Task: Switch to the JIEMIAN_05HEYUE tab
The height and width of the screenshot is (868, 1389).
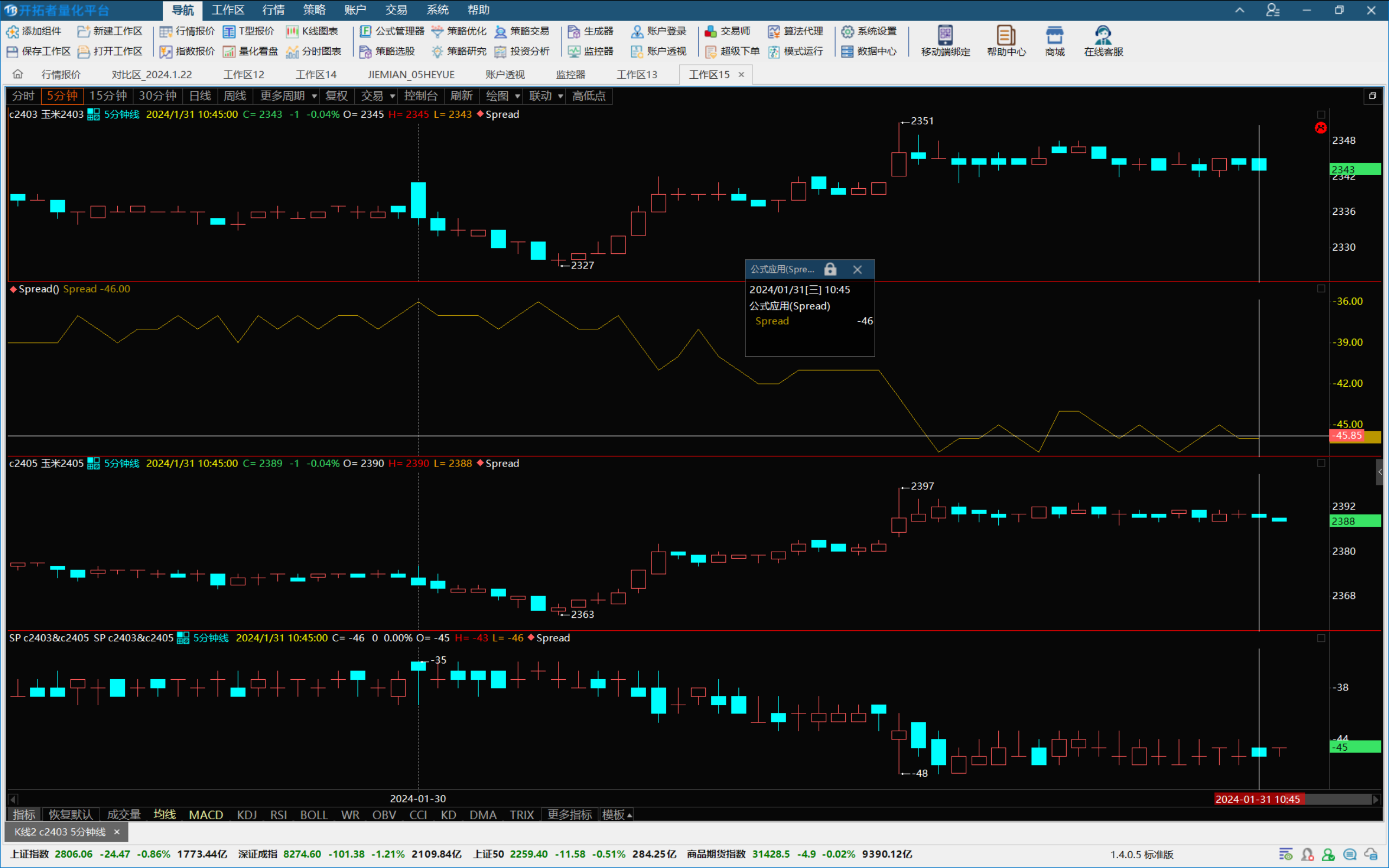Action: coord(411,75)
